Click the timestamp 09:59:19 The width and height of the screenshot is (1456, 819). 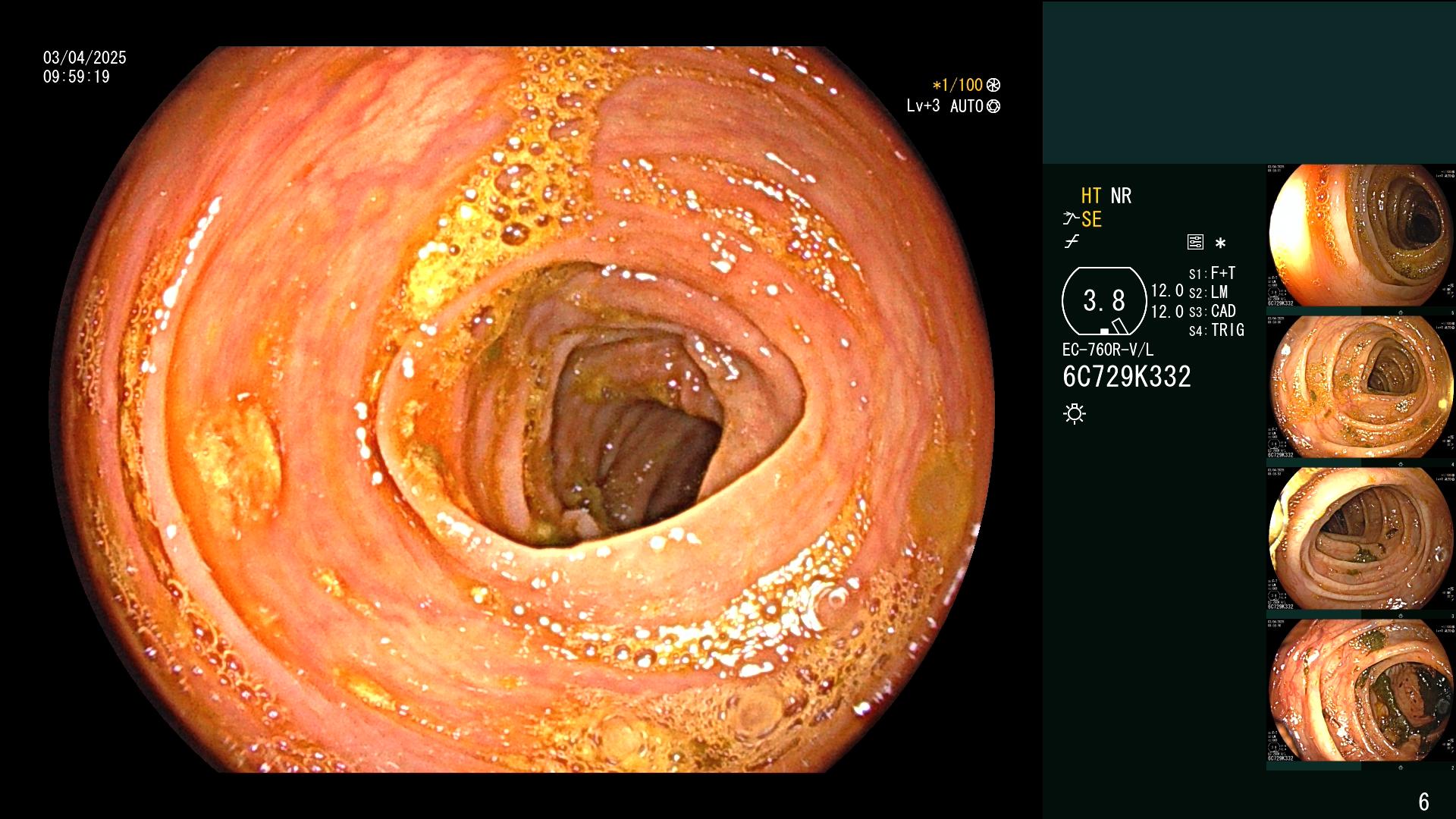click(77, 77)
